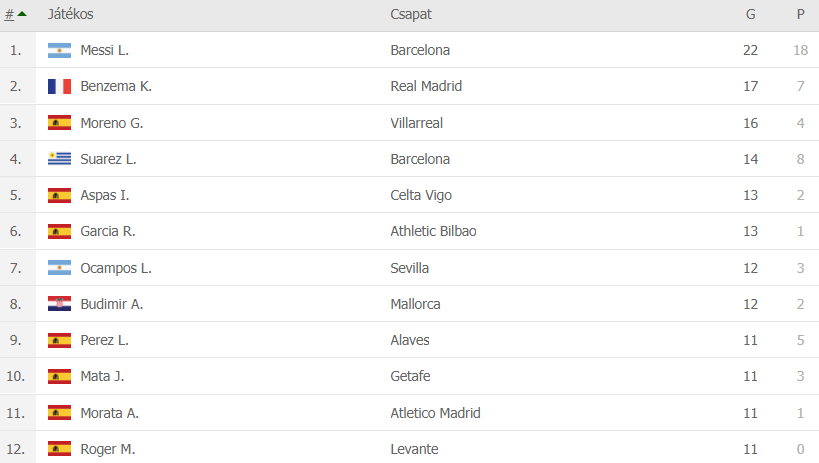Viewport: 819px width, 463px height.
Task: Click Argentina flag icon beside Ocampos L.
Action: click(x=59, y=268)
